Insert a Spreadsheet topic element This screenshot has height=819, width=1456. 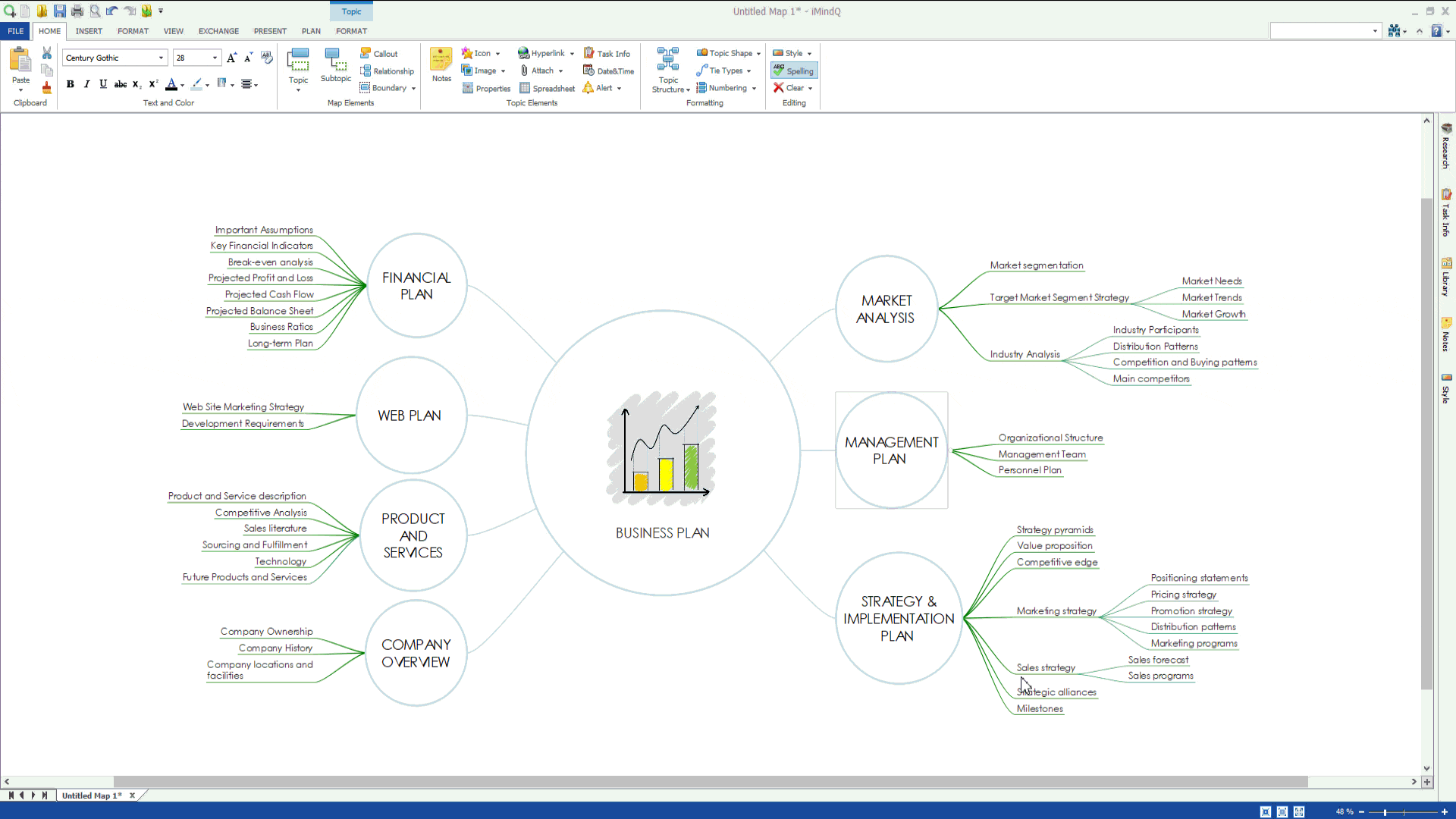[548, 88]
